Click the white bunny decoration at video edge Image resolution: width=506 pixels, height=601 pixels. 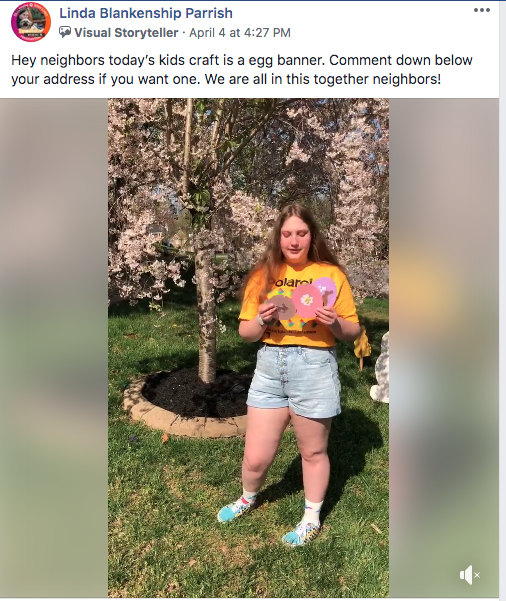380,368
